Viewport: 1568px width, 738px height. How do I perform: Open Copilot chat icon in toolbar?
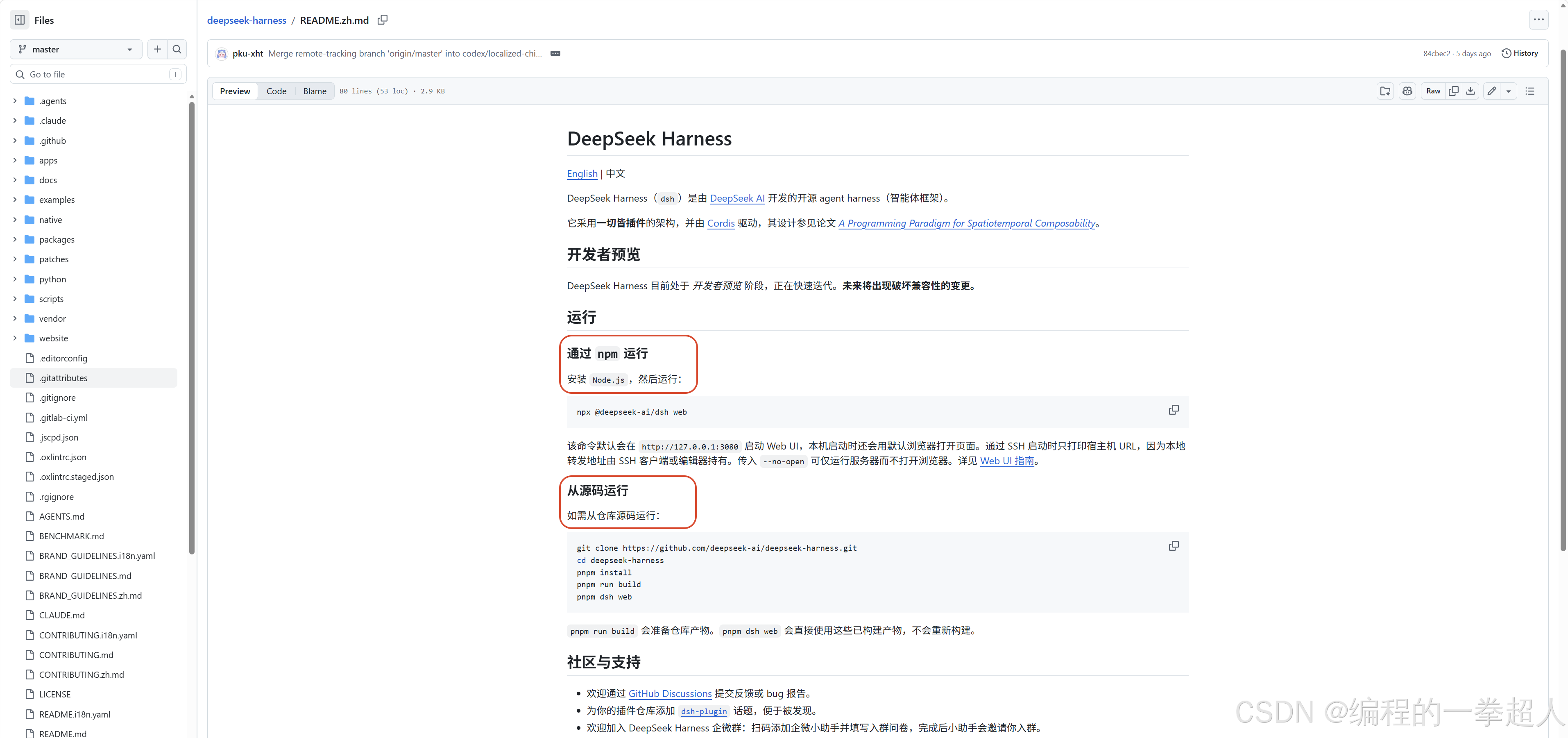(1407, 91)
